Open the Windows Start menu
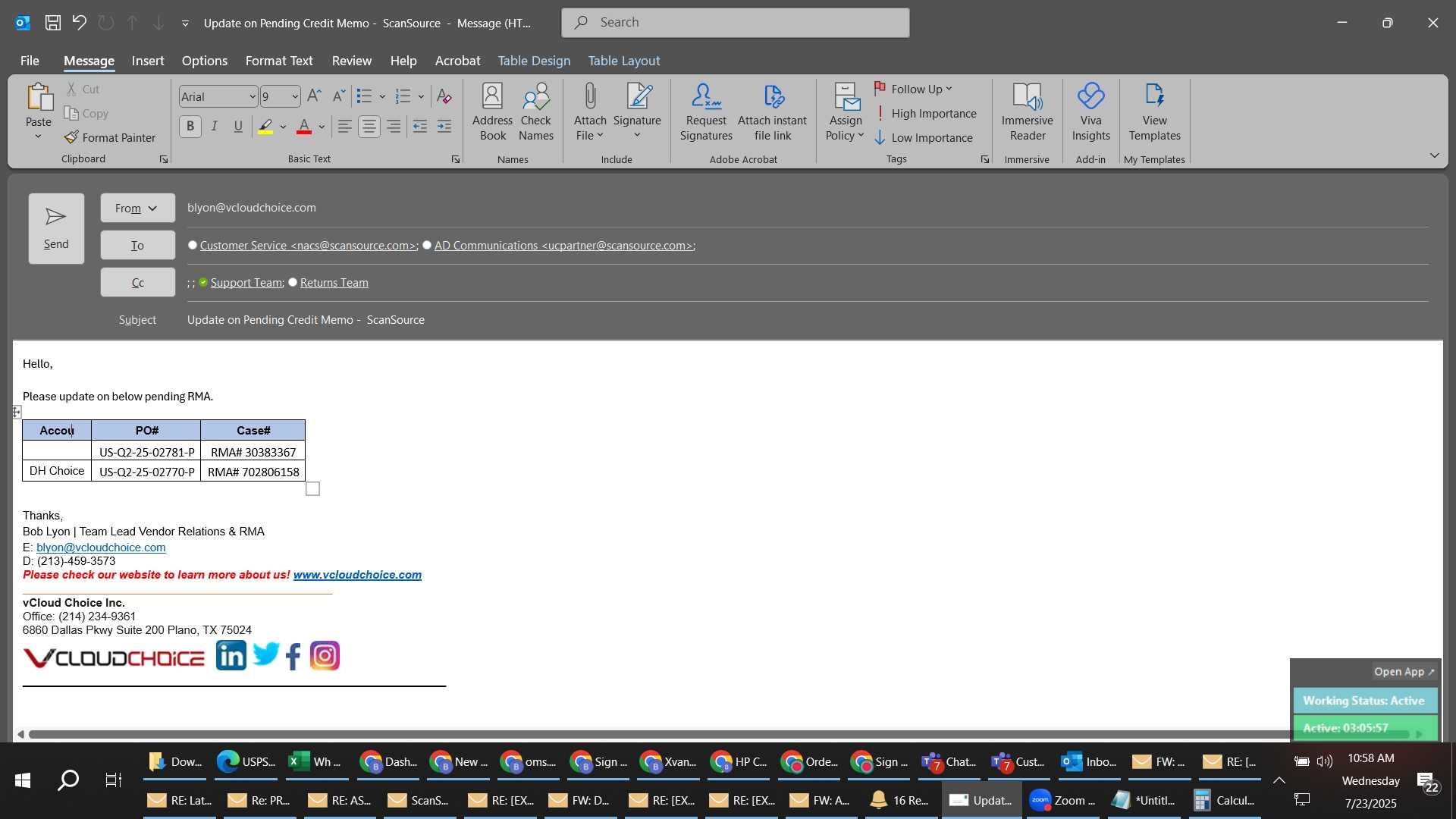 [x=23, y=780]
